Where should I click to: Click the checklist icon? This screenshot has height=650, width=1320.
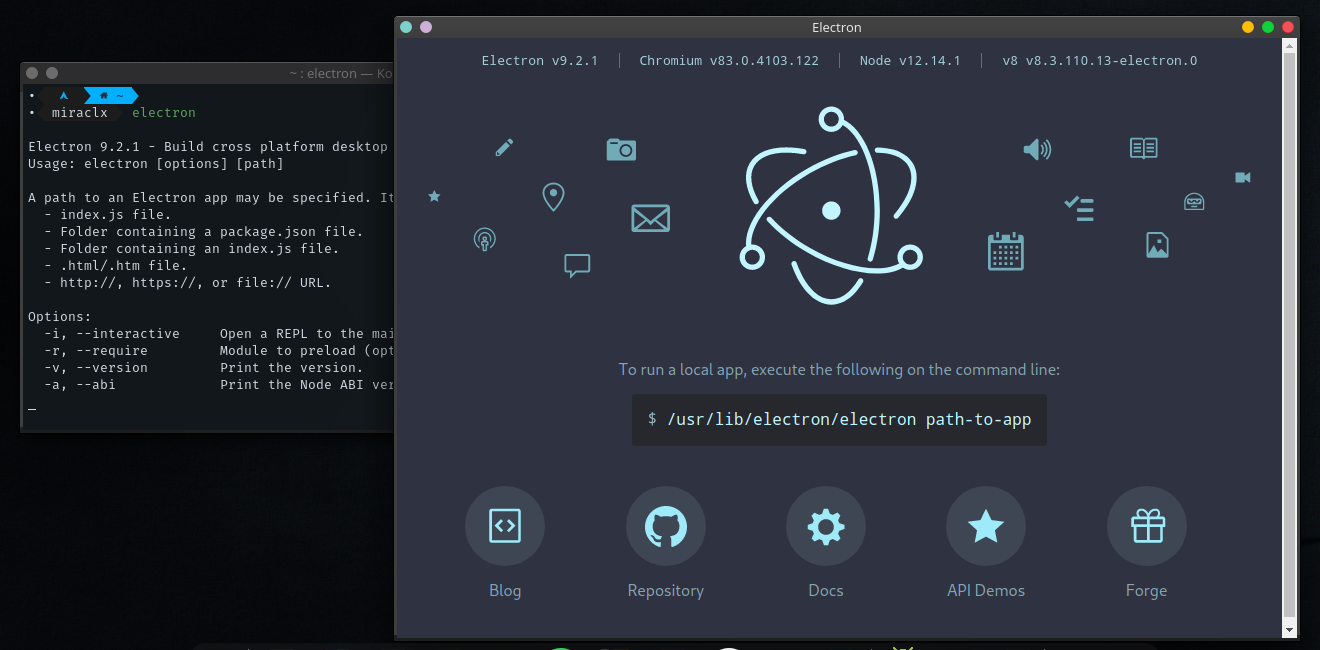click(x=1079, y=208)
